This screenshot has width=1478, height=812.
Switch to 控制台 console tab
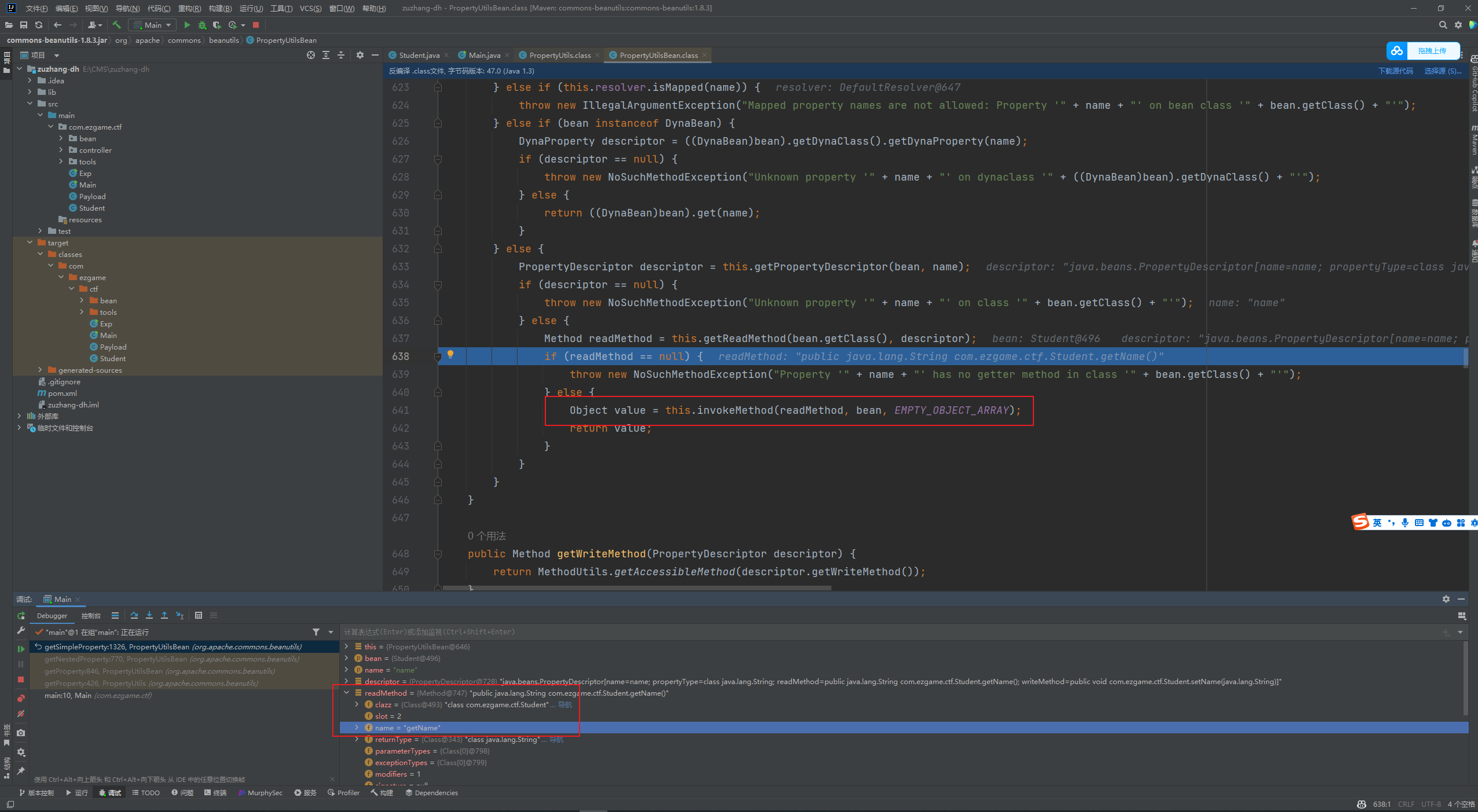91,616
